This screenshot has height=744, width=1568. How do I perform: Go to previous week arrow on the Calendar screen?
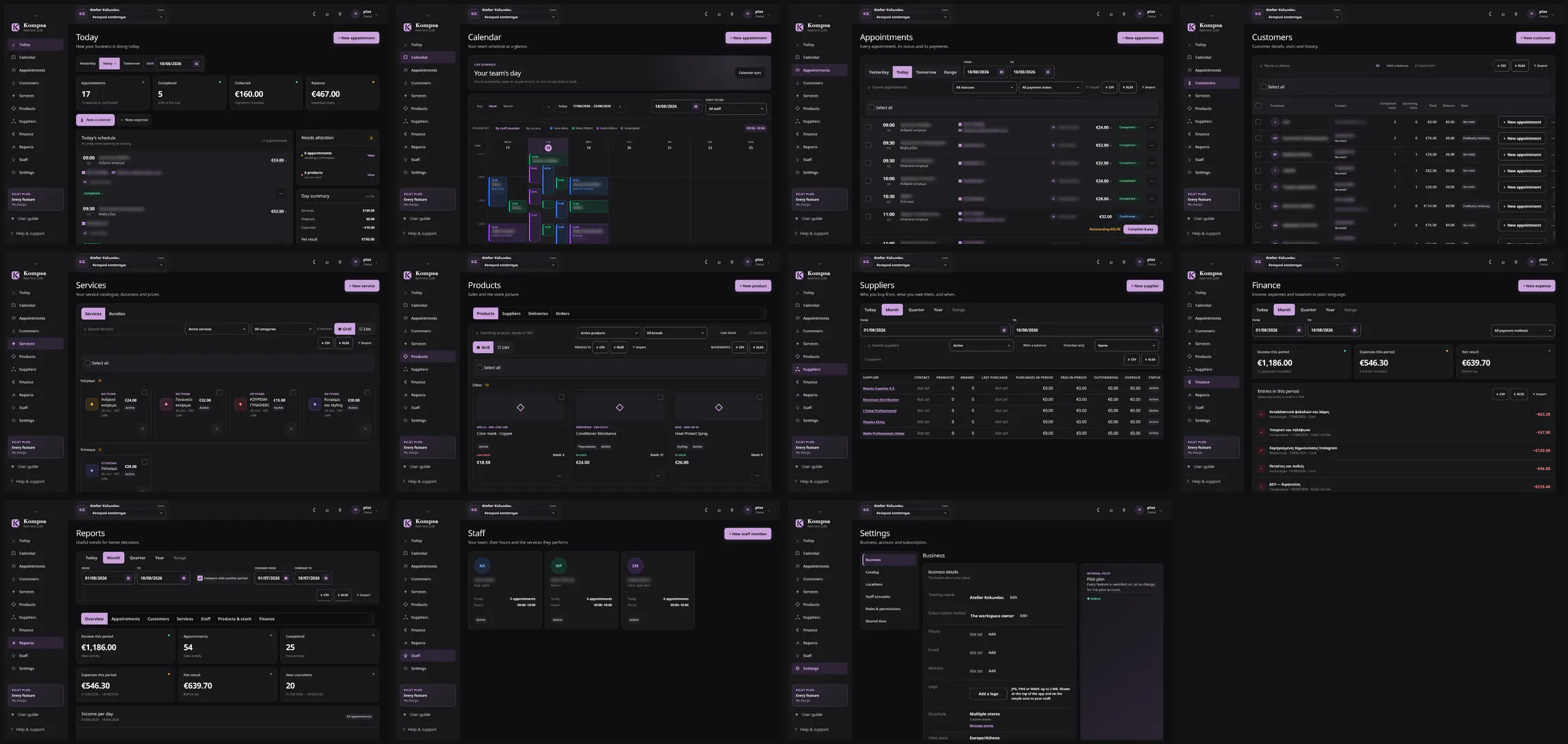(x=548, y=106)
